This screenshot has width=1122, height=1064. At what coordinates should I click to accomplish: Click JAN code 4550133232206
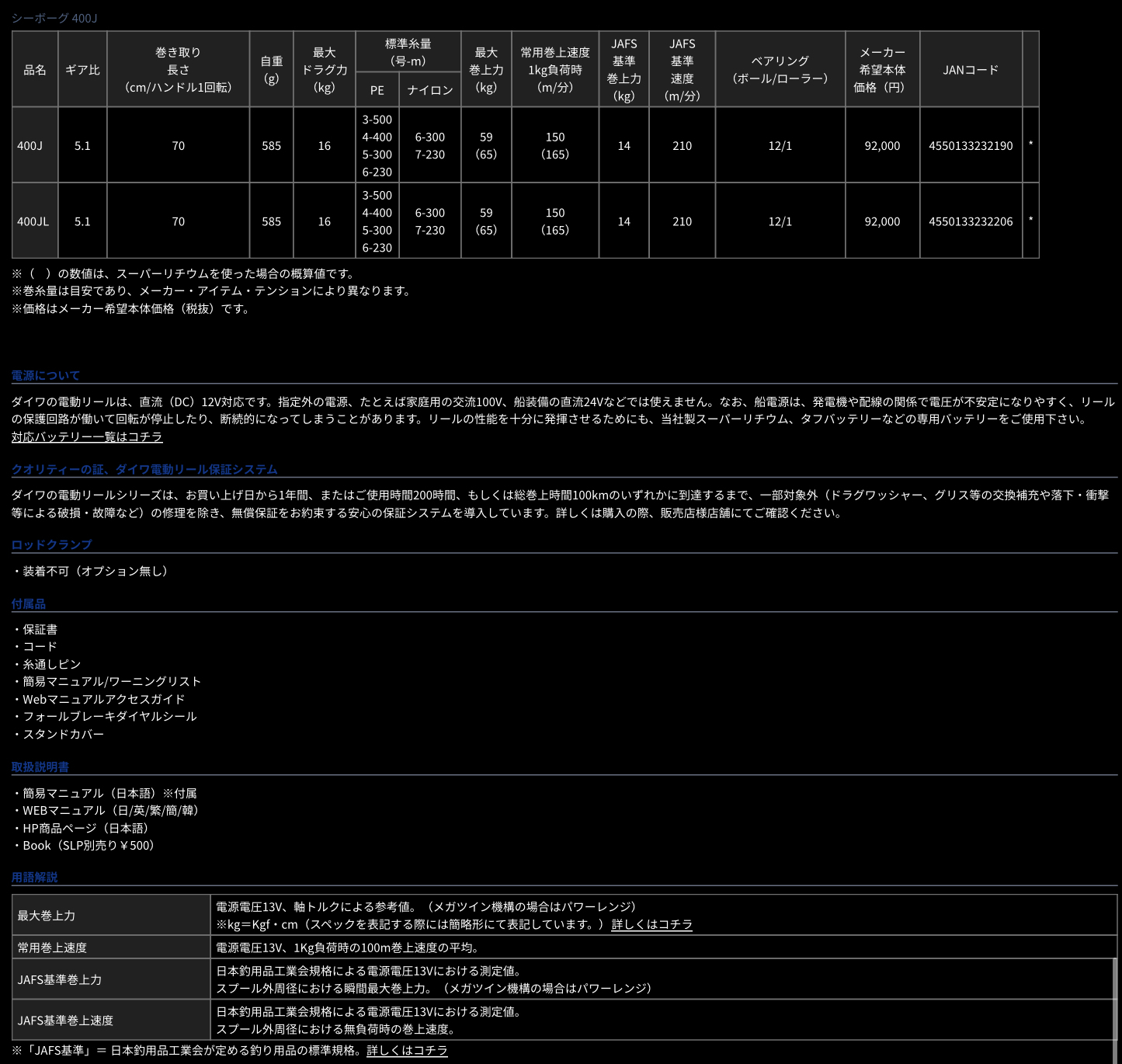[x=971, y=221]
